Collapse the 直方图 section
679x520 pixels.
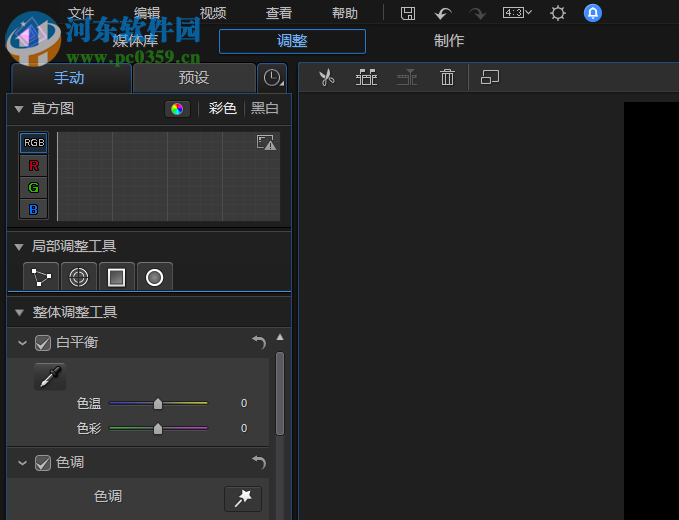tap(19, 109)
